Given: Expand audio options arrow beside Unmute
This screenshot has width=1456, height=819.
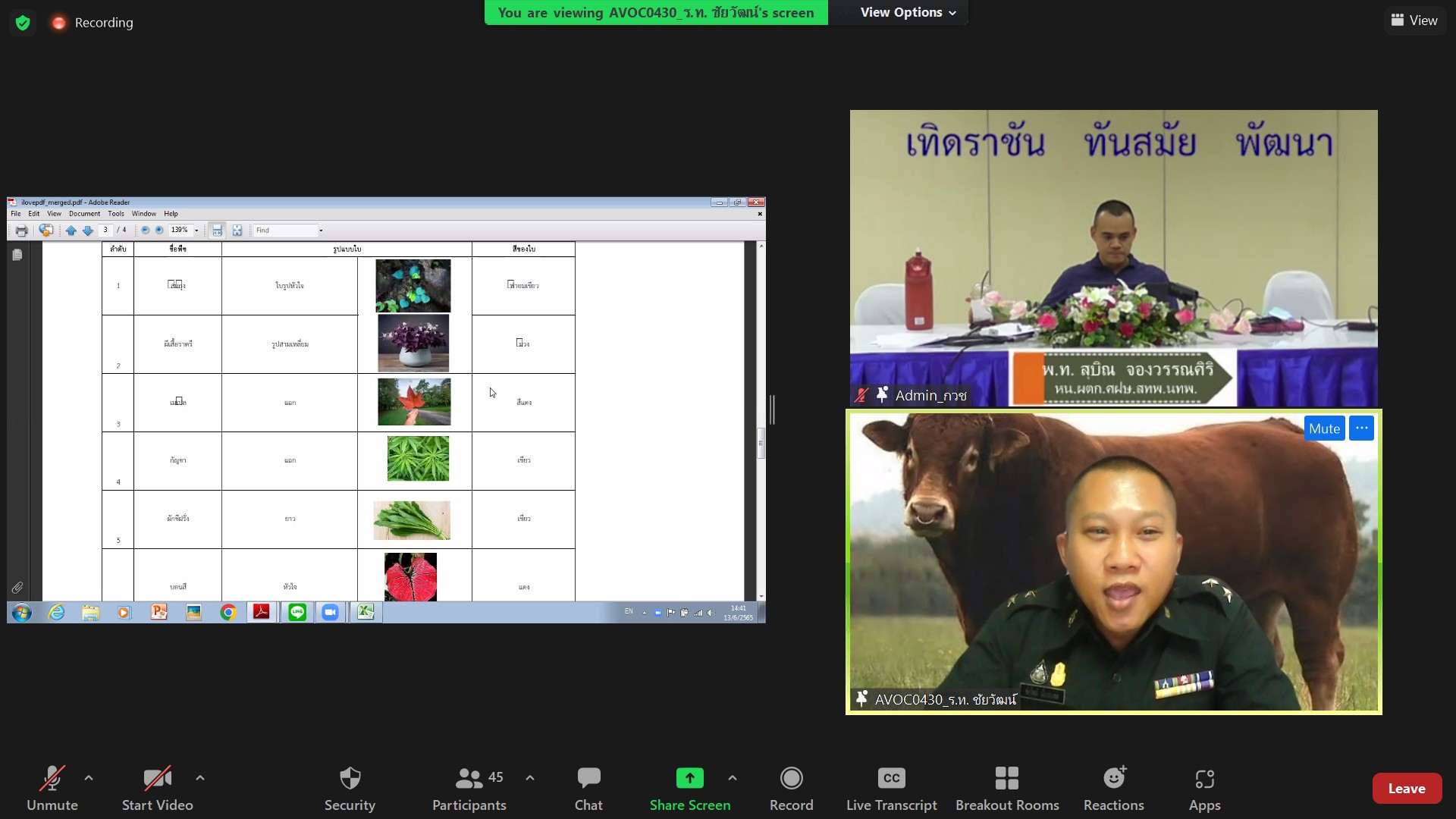Looking at the screenshot, I should click(x=89, y=778).
